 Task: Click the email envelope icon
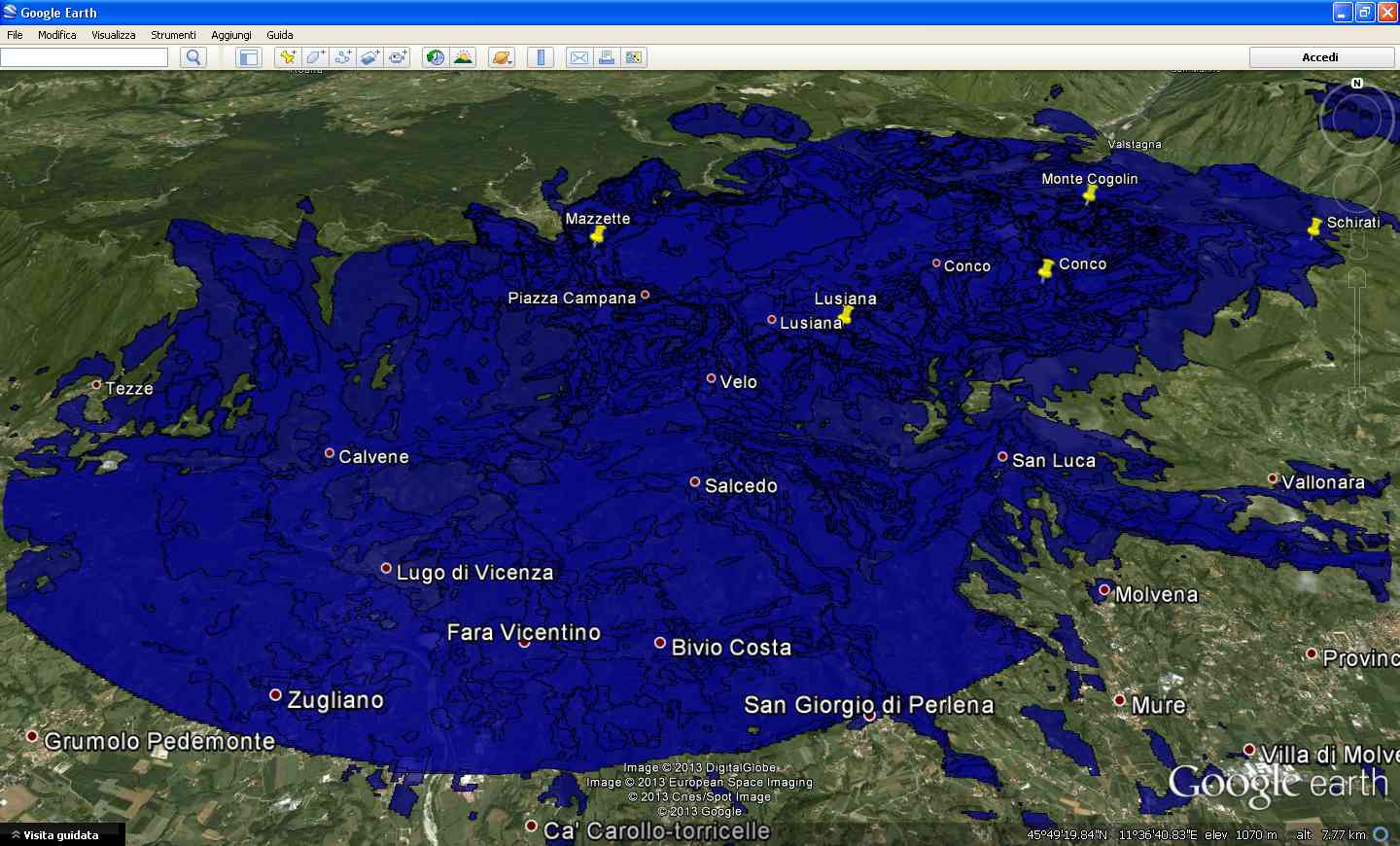tap(579, 57)
